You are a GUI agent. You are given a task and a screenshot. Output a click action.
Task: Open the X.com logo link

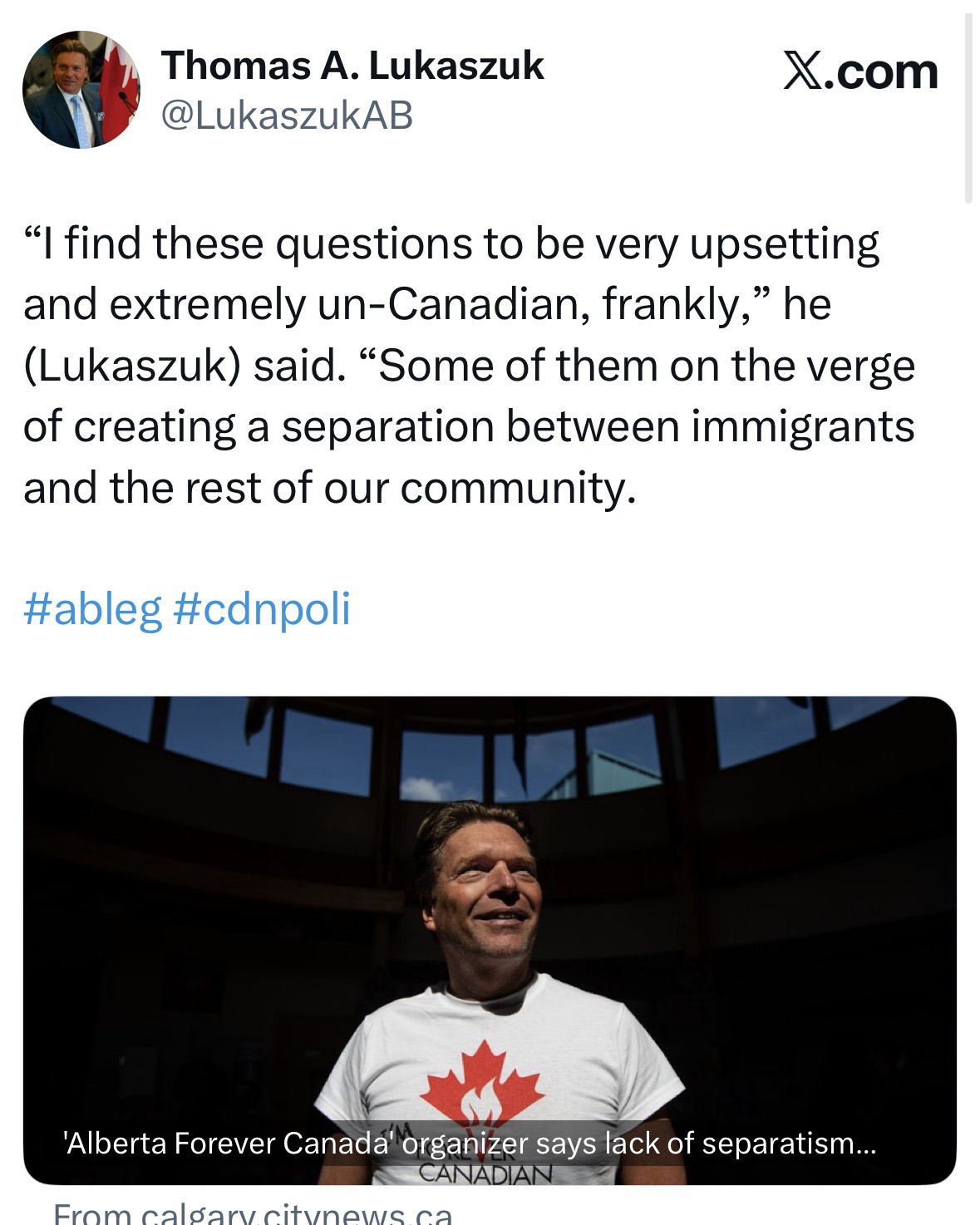[x=861, y=72]
